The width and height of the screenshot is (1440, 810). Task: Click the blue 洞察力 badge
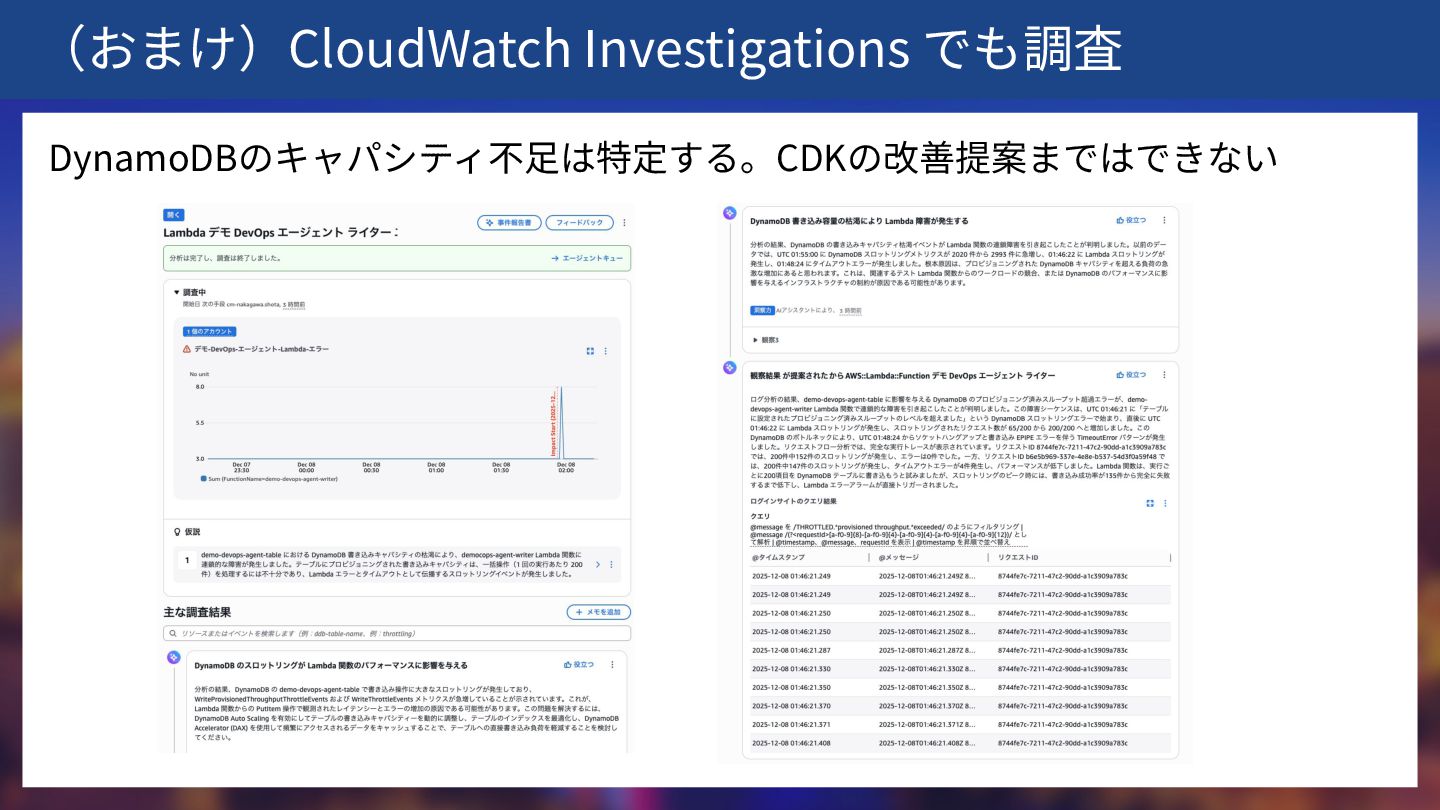(762, 311)
